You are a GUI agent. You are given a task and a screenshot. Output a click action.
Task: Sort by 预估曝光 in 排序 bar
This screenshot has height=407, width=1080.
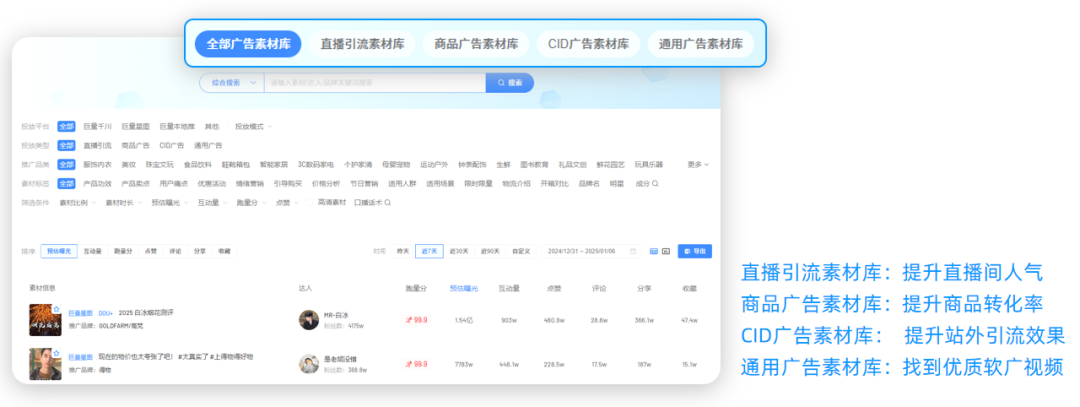click(x=59, y=251)
